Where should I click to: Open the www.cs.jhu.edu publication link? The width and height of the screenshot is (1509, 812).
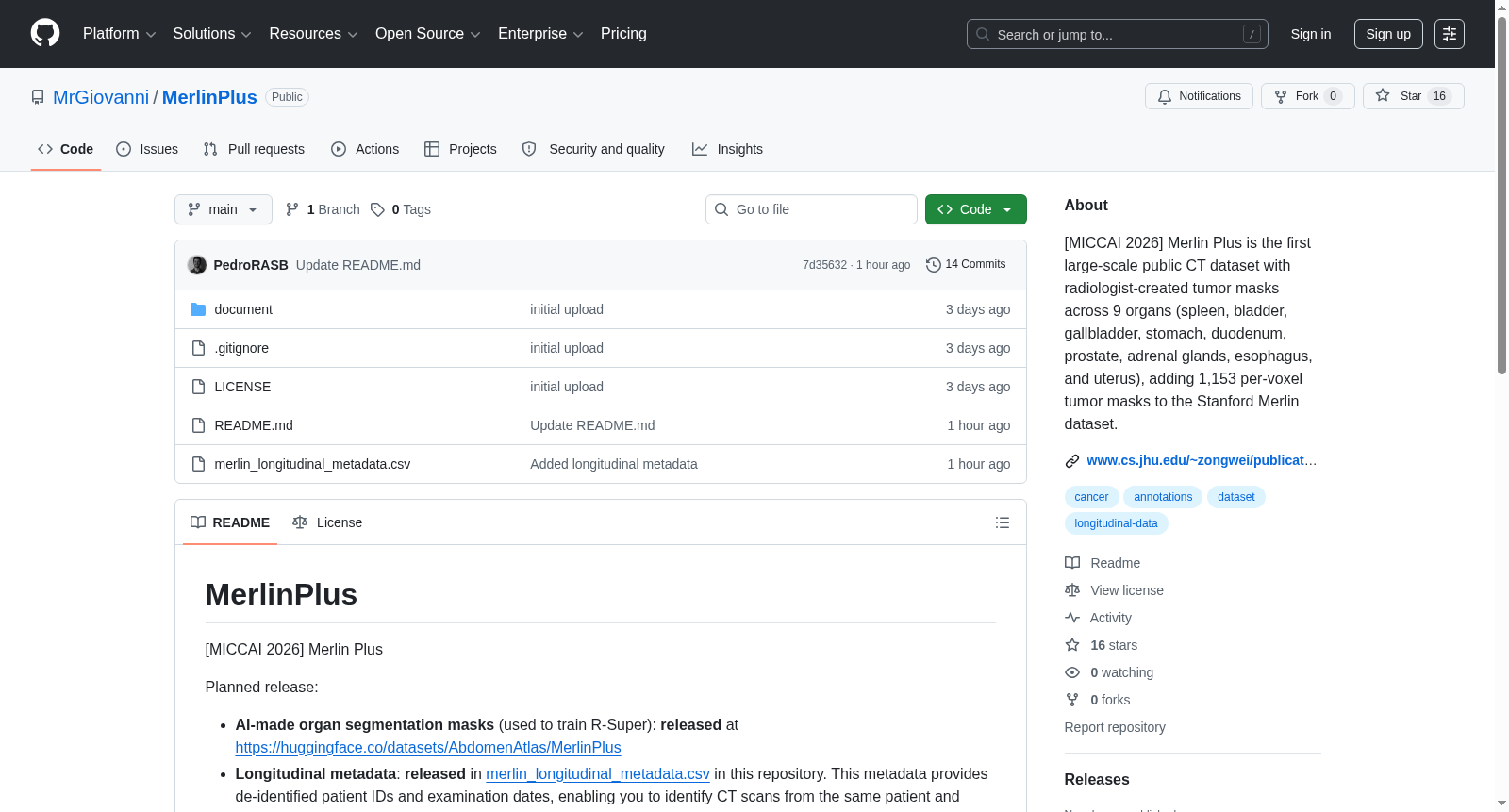pos(1202,460)
